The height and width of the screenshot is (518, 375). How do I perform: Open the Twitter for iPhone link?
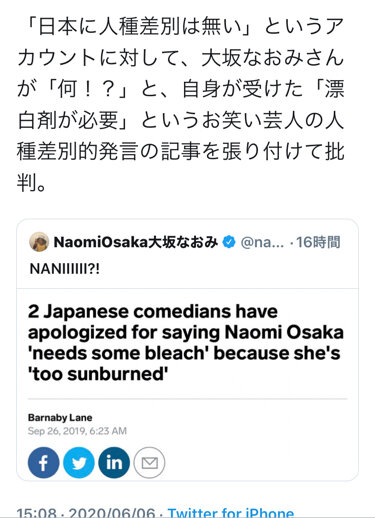coord(231,512)
